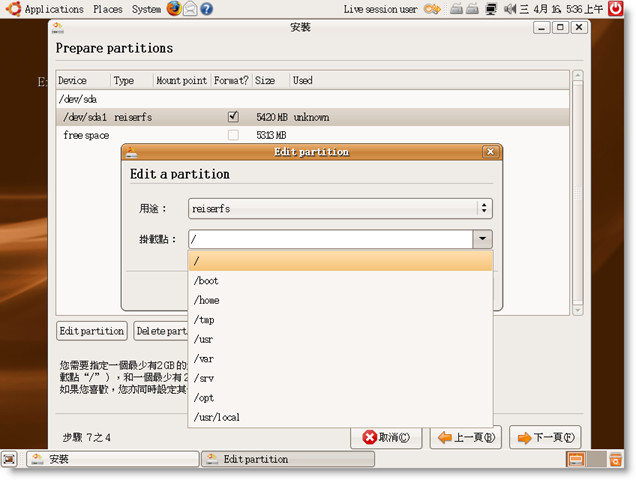This screenshot has height=480, width=636.
Task: Click the Device column header
Action: pyautogui.click(x=83, y=80)
